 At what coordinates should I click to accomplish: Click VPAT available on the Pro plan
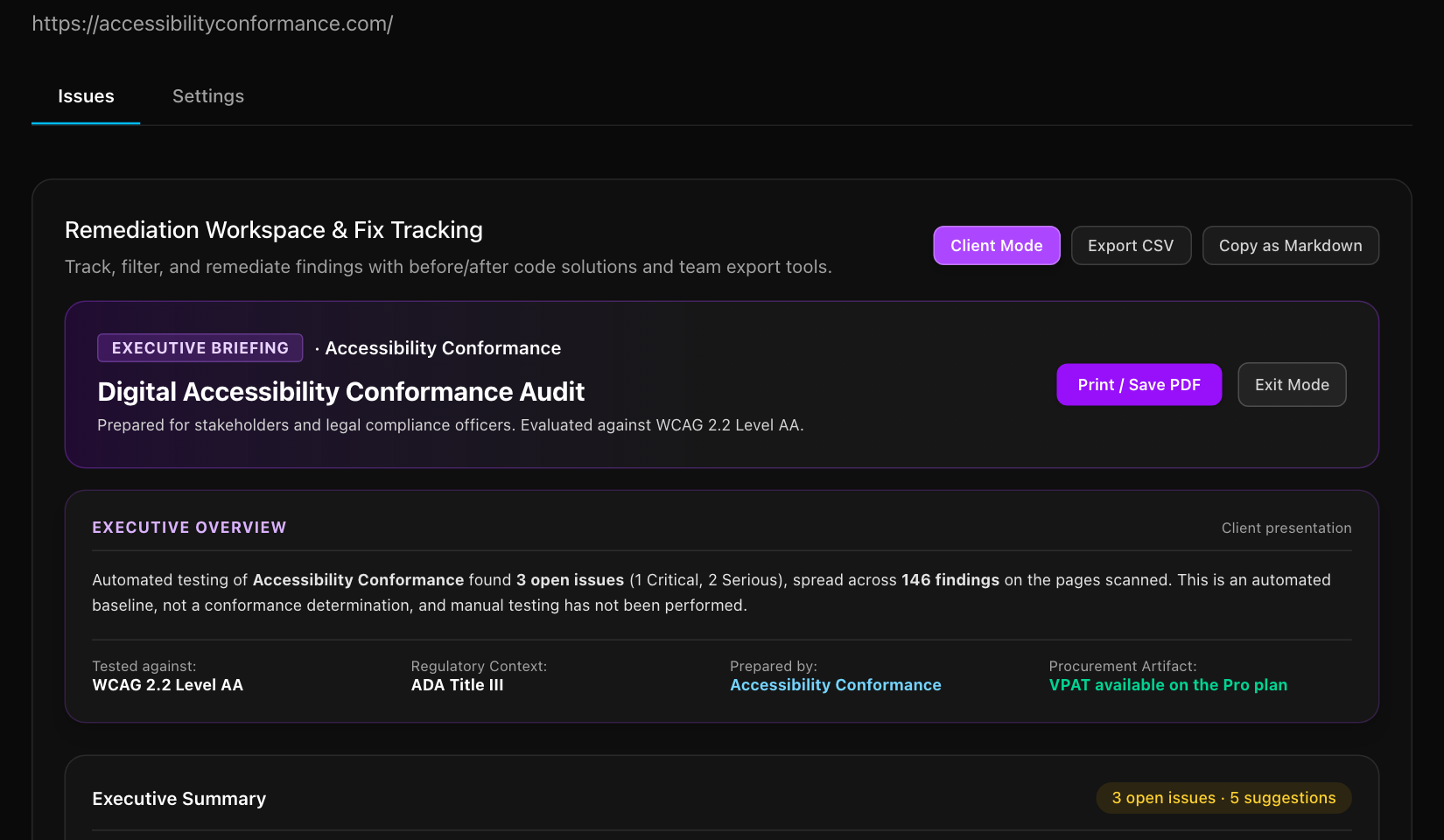point(1168,685)
